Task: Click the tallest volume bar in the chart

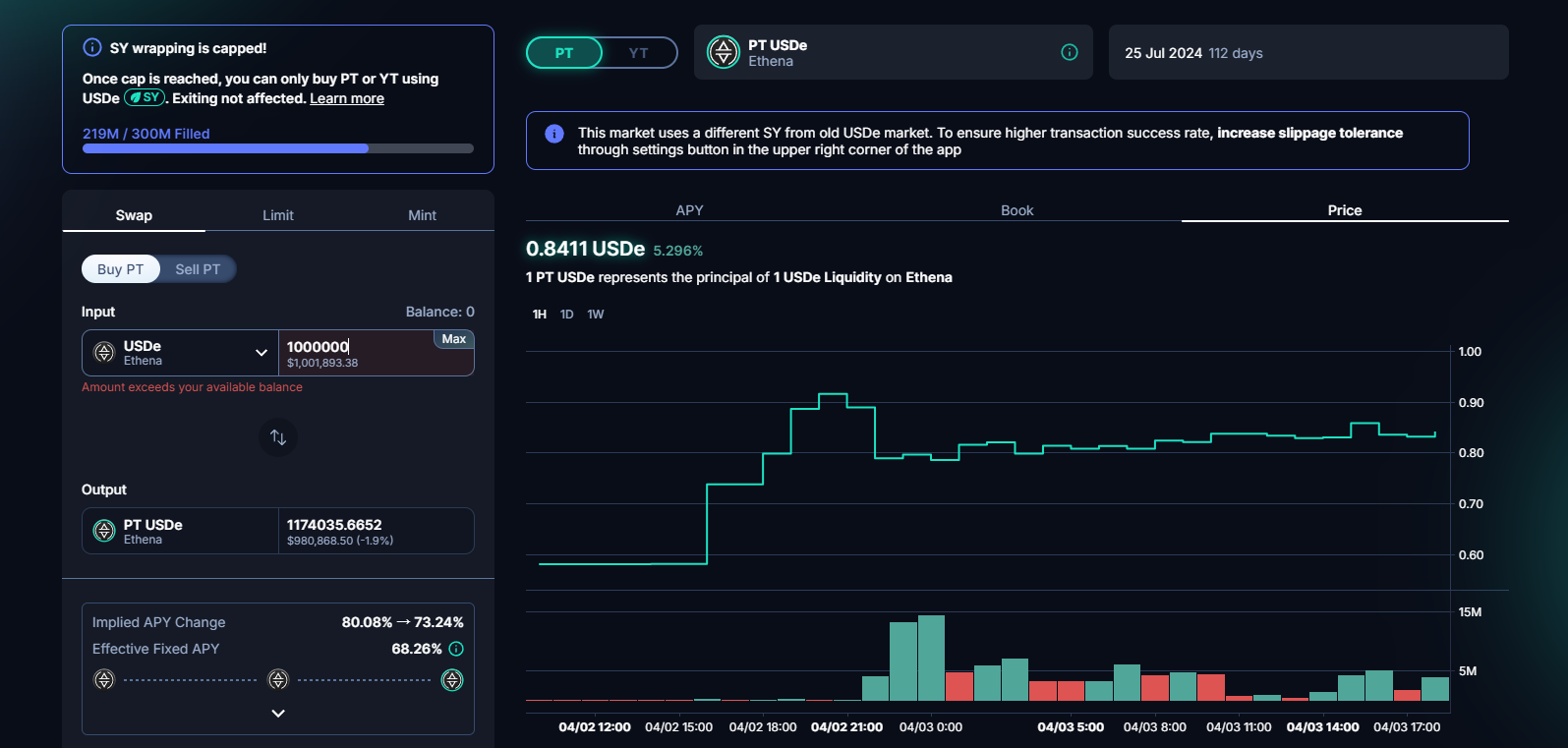Action: click(931, 659)
